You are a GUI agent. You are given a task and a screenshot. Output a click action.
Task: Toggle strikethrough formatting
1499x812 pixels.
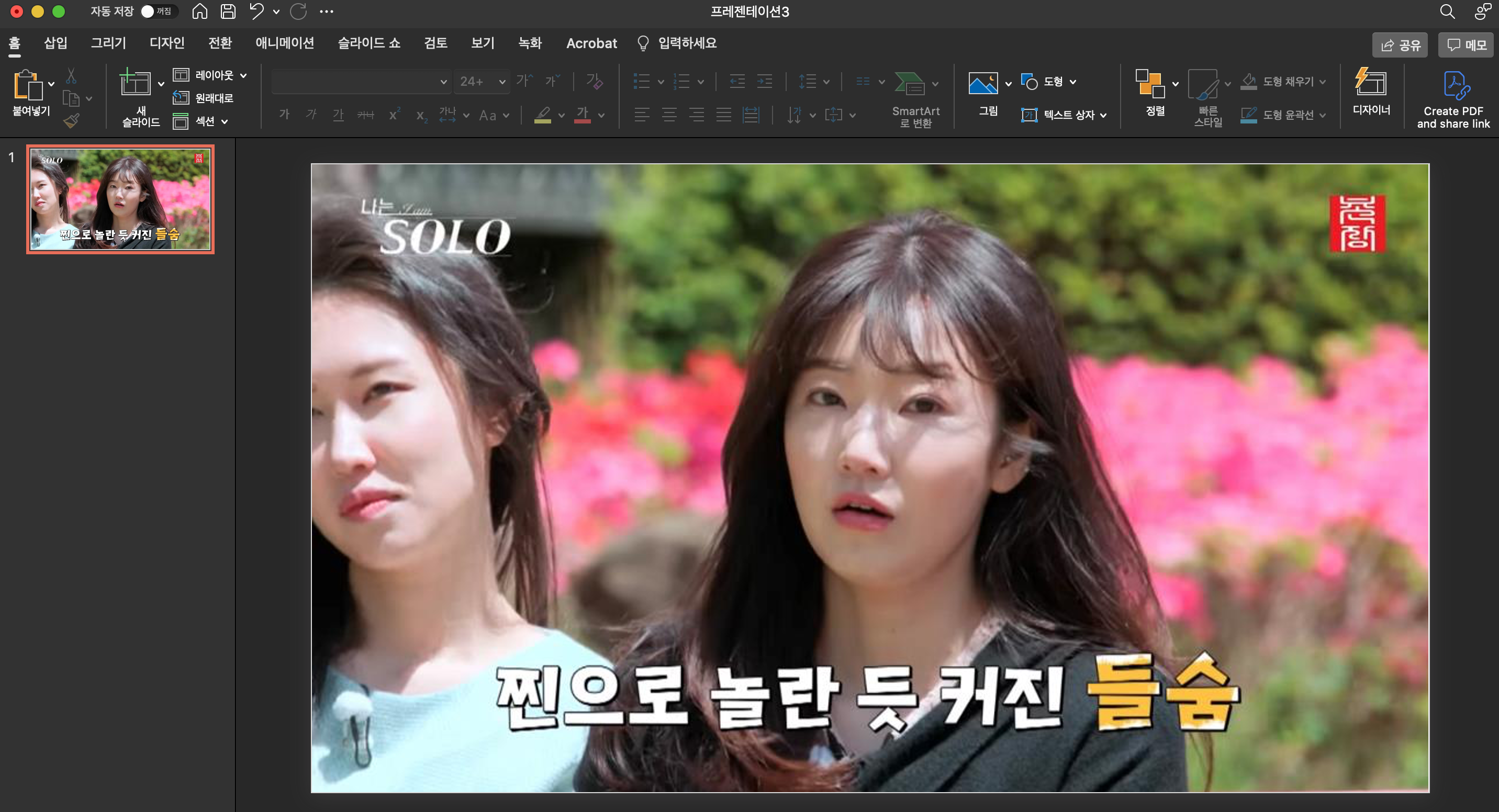click(365, 115)
